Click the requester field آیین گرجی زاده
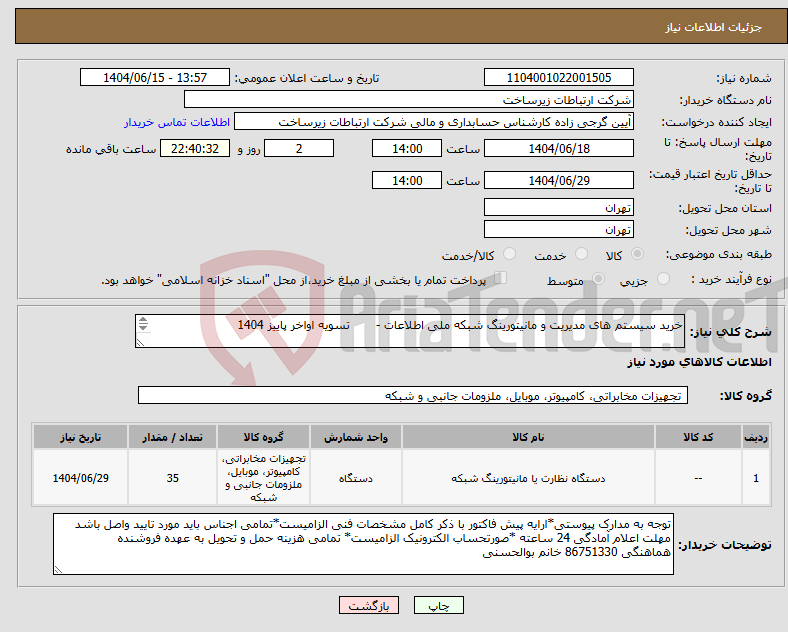The width and height of the screenshot is (788, 632). (x=434, y=122)
